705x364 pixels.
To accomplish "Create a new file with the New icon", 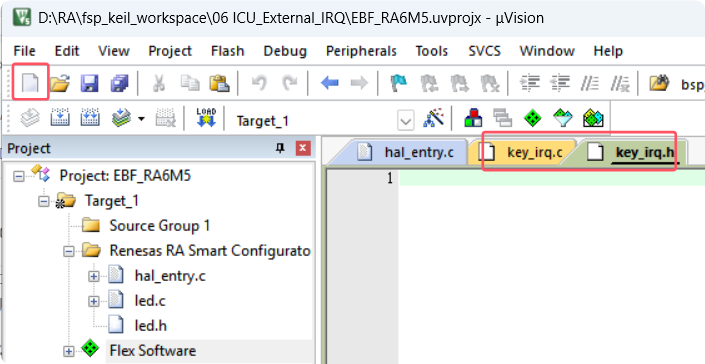I will (30, 84).
